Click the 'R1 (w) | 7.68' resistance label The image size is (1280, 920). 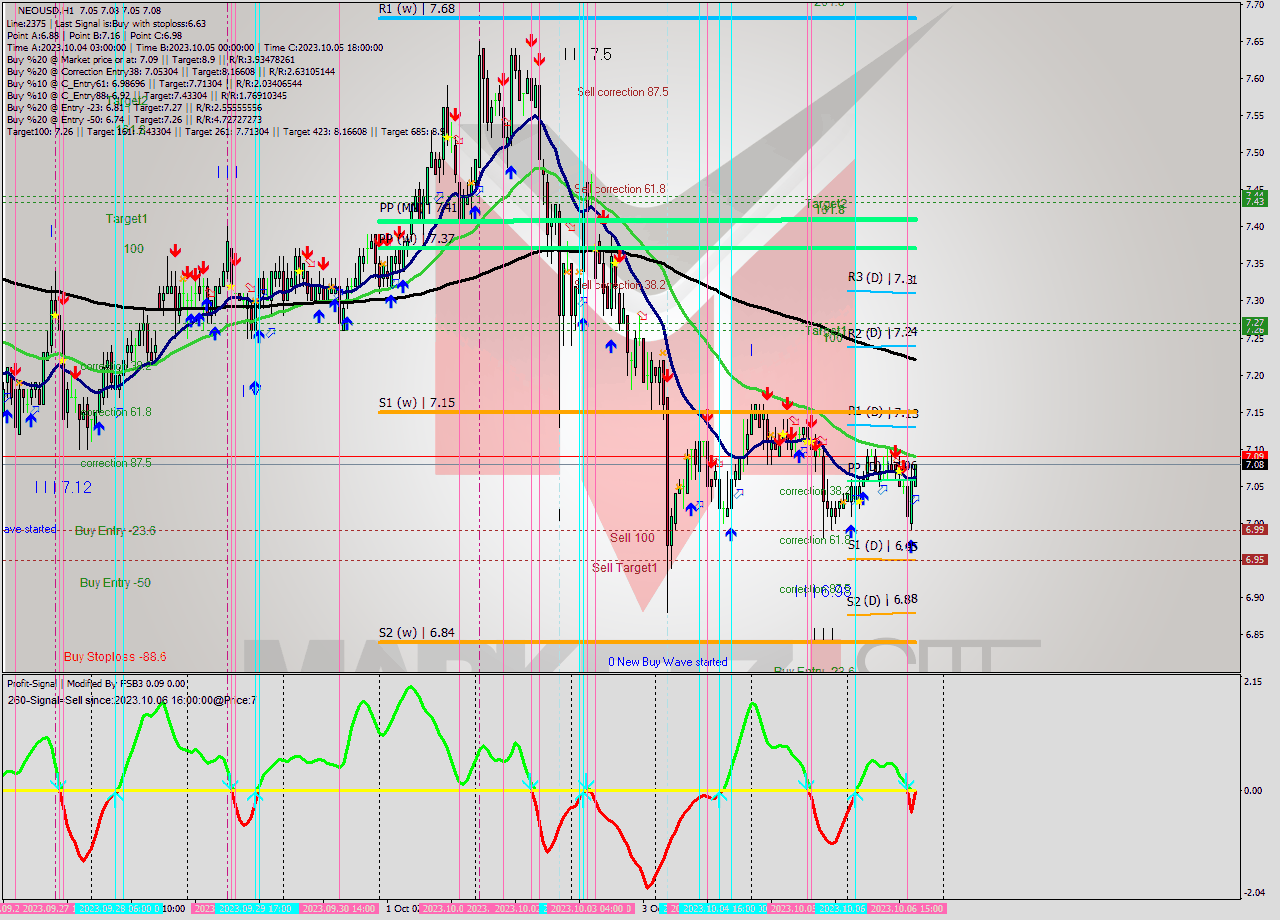(x=417, y=8)
